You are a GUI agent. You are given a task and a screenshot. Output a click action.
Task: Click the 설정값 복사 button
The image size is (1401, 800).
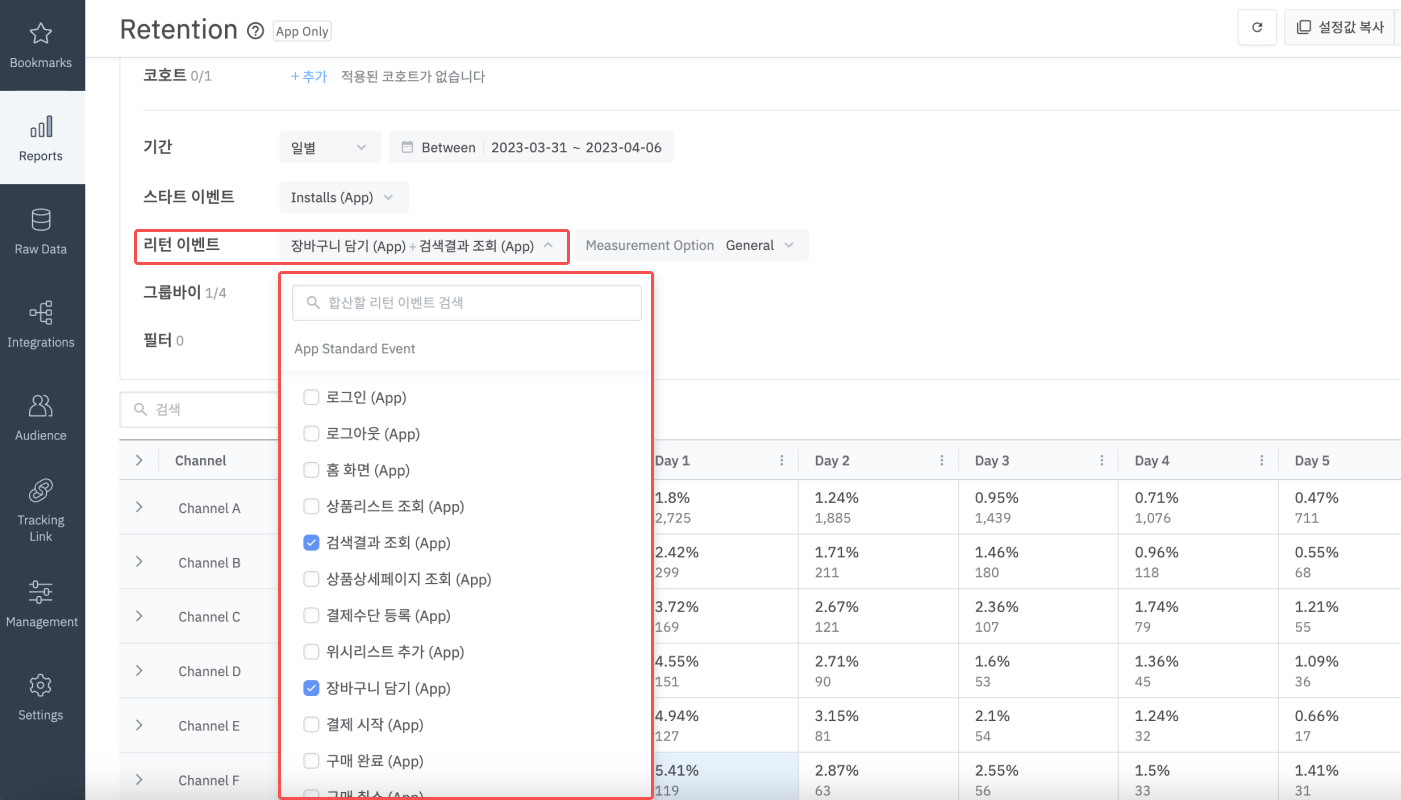click(x=1340, y=27)
